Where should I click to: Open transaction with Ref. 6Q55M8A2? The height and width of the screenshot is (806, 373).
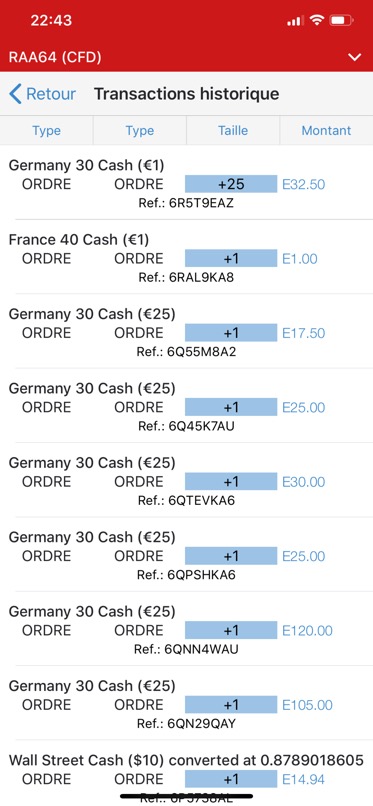click(186, 332)
